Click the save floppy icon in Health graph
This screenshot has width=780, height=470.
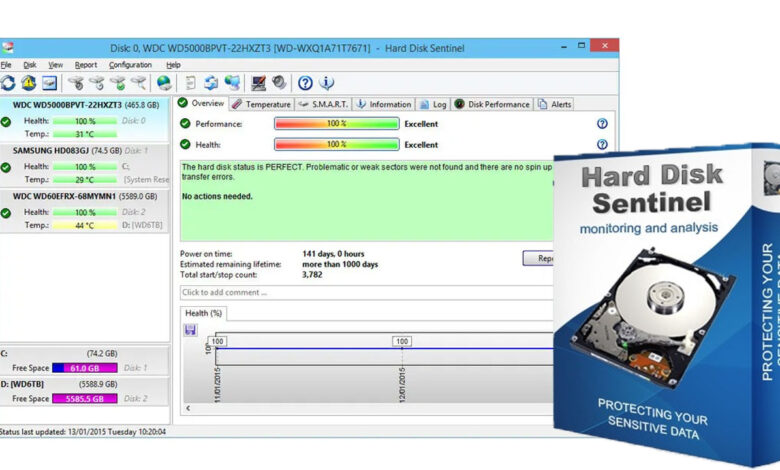click(190, 330)
